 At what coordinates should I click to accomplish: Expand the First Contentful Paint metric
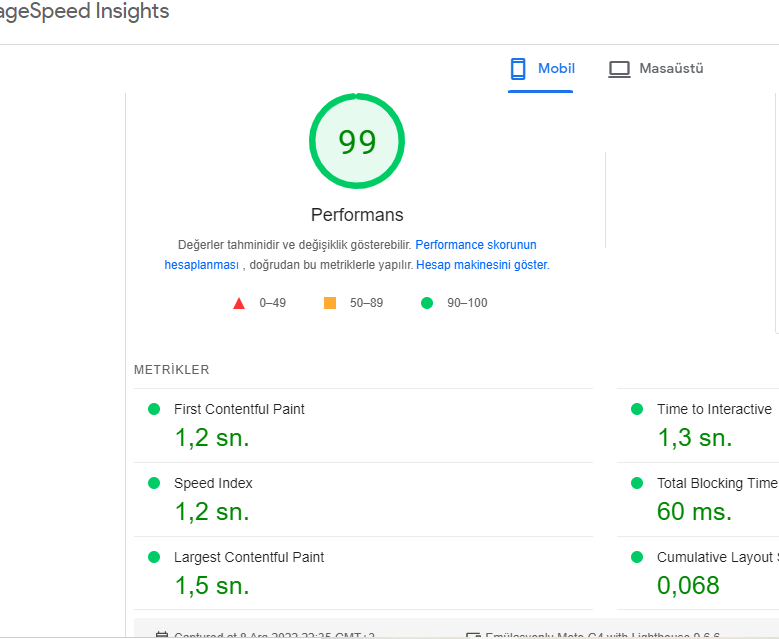[363, 425]
